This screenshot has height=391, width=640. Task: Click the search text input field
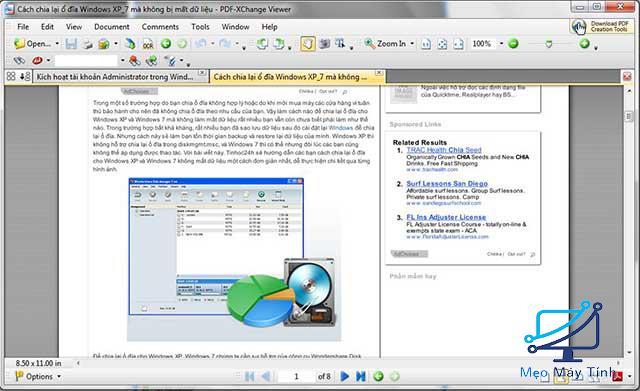pyautogui.click(x=86, y=61)
